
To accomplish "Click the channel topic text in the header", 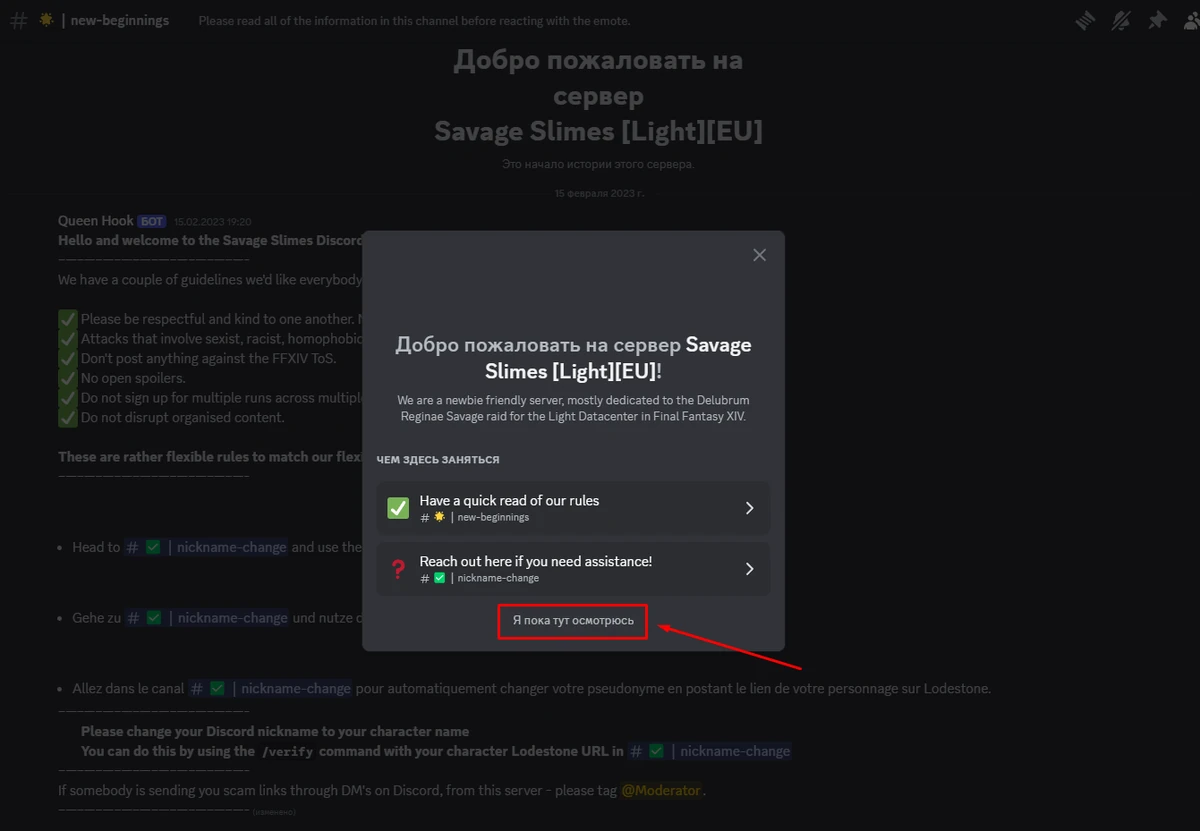I will coord(414,20).
